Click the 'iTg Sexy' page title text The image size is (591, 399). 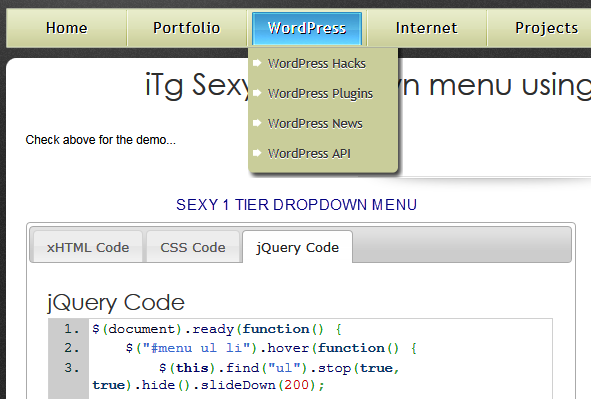coord(198,86)
